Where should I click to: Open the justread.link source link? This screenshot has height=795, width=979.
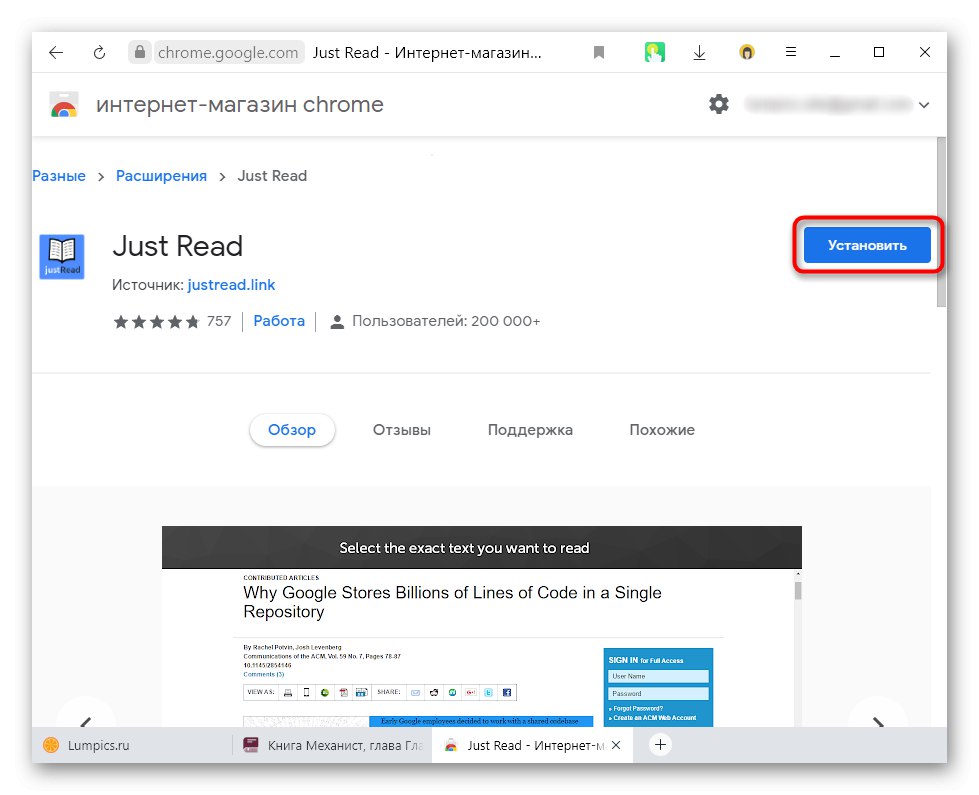tap(231, 285)
